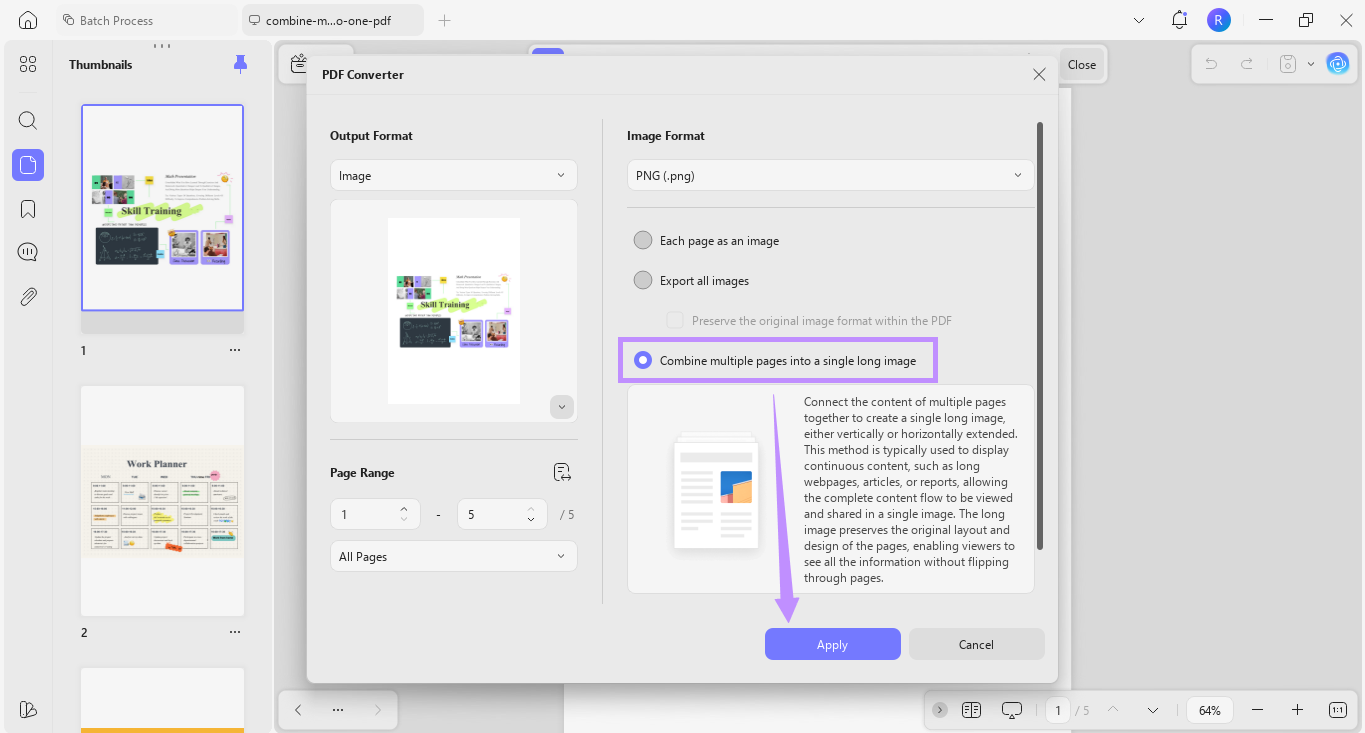The height and width of the screenshot is (733, 1365).
Task: Select the Thumbnails panel icon
Action: click(x=27, y=164)
